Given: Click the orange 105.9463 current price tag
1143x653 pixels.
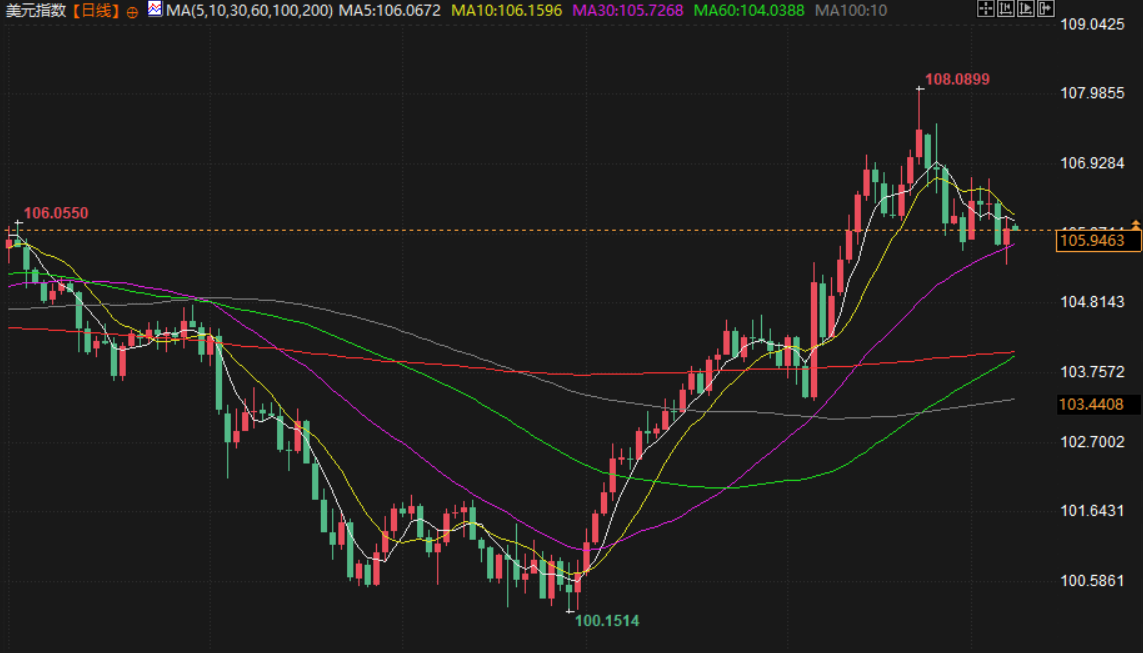Looking at the screenshot, I should coord(1092,240).
